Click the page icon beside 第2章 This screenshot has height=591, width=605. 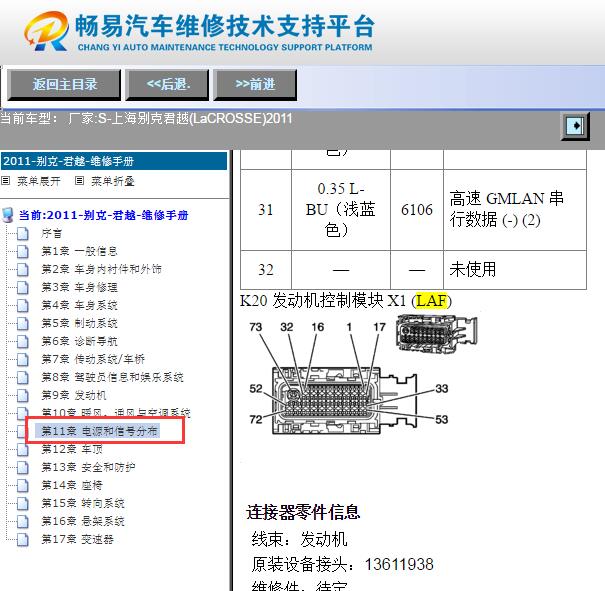[23, 269]
